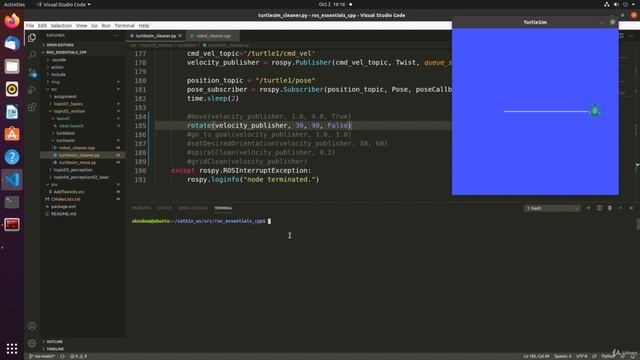
Task: Open the File menu
Action: click(30, 25)
